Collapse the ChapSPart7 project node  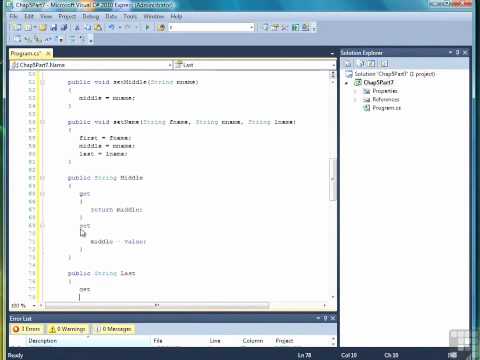[347, 83]
